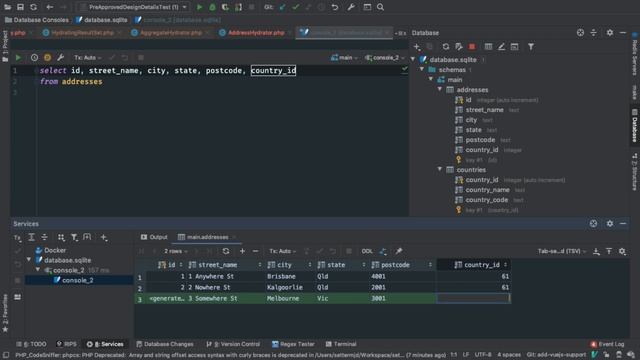The width and height of the screenshot is (640, 360).
Task: Start the debugger with the bug icon
Action: 212,7
